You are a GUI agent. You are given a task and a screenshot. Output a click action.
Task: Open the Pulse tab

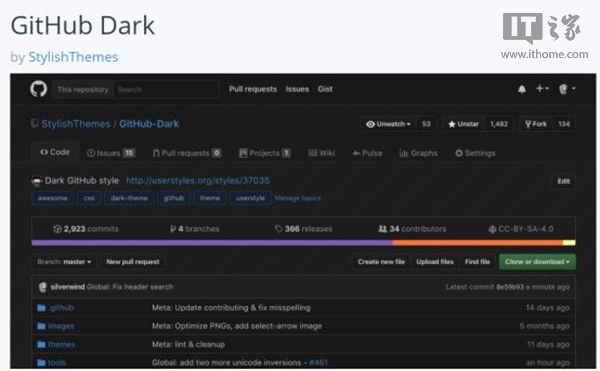click(x=367, y=153)
